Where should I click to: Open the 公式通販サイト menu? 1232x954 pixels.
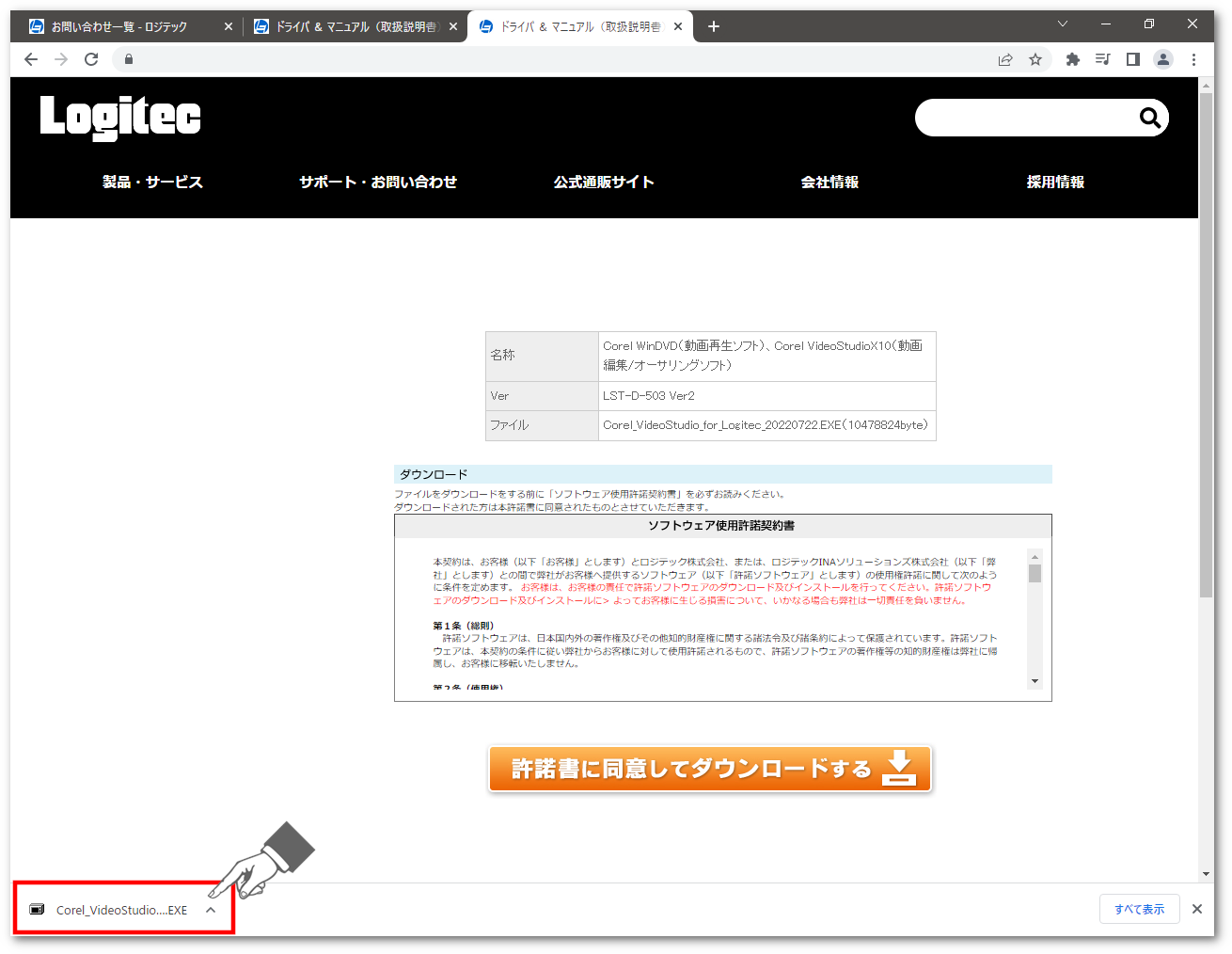[604, 182]
